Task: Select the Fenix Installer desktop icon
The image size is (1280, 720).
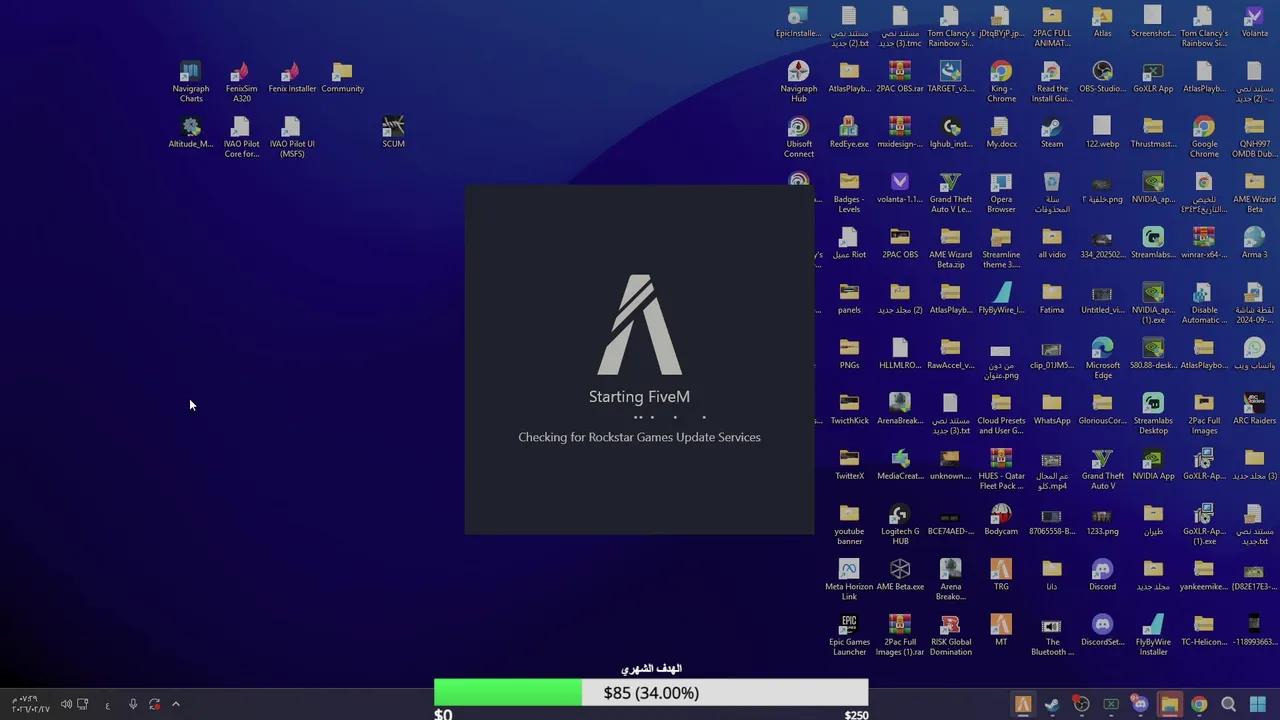Action: [292, 77]
